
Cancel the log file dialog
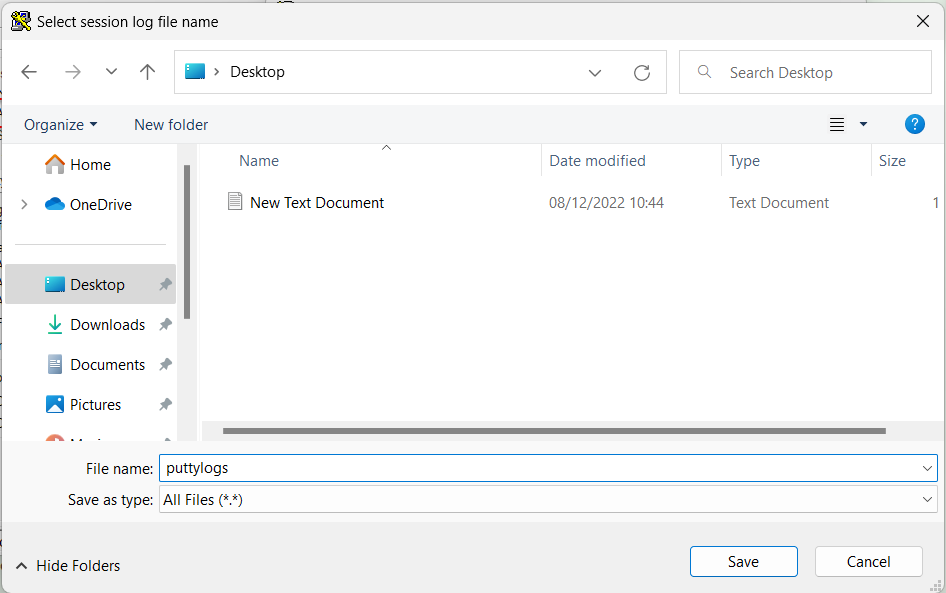click(868, 562)
